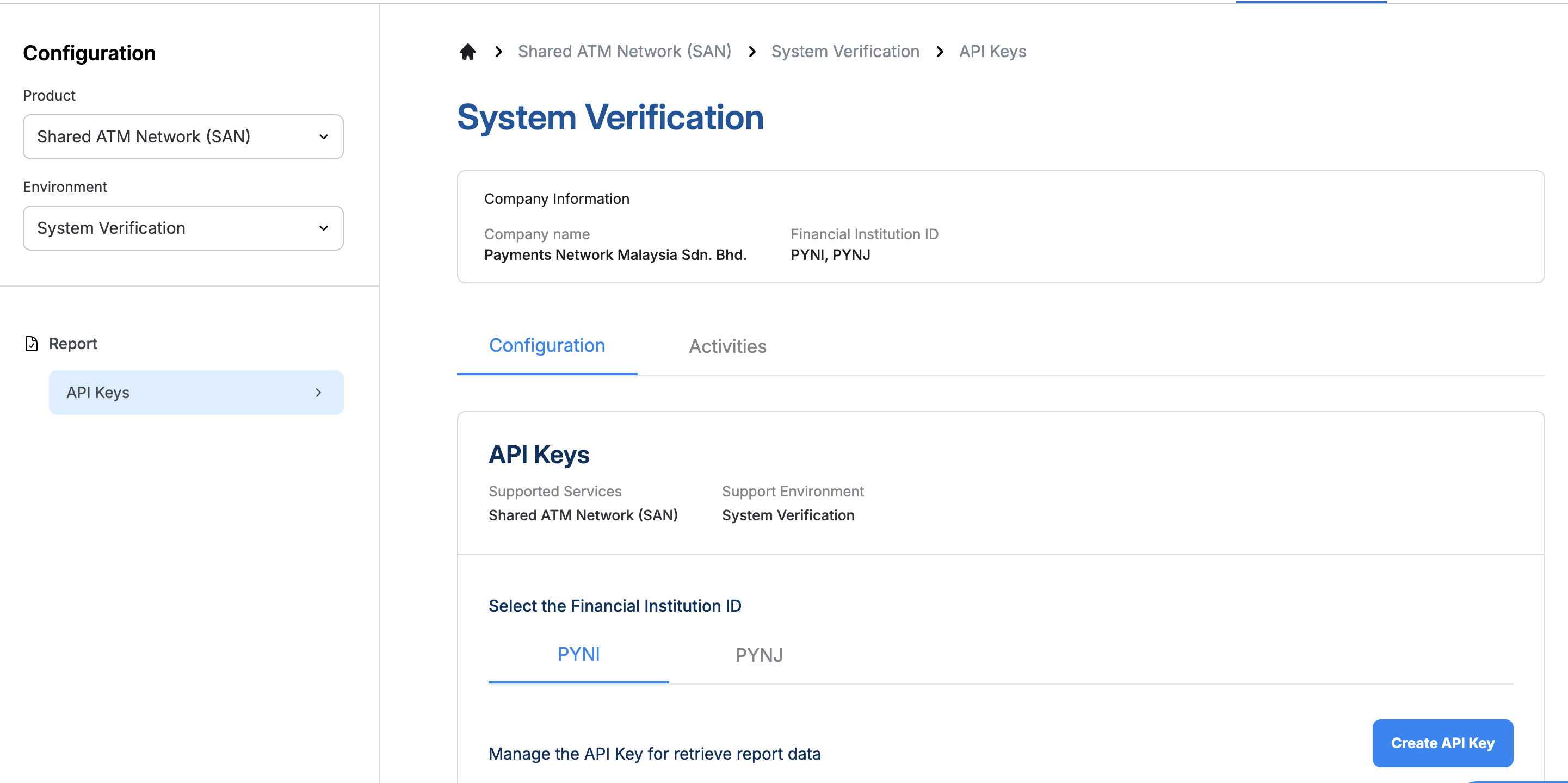Click the Product dropdown caret icon
The height and width of the screenshot is (783, 1568).
click(323, 137)
